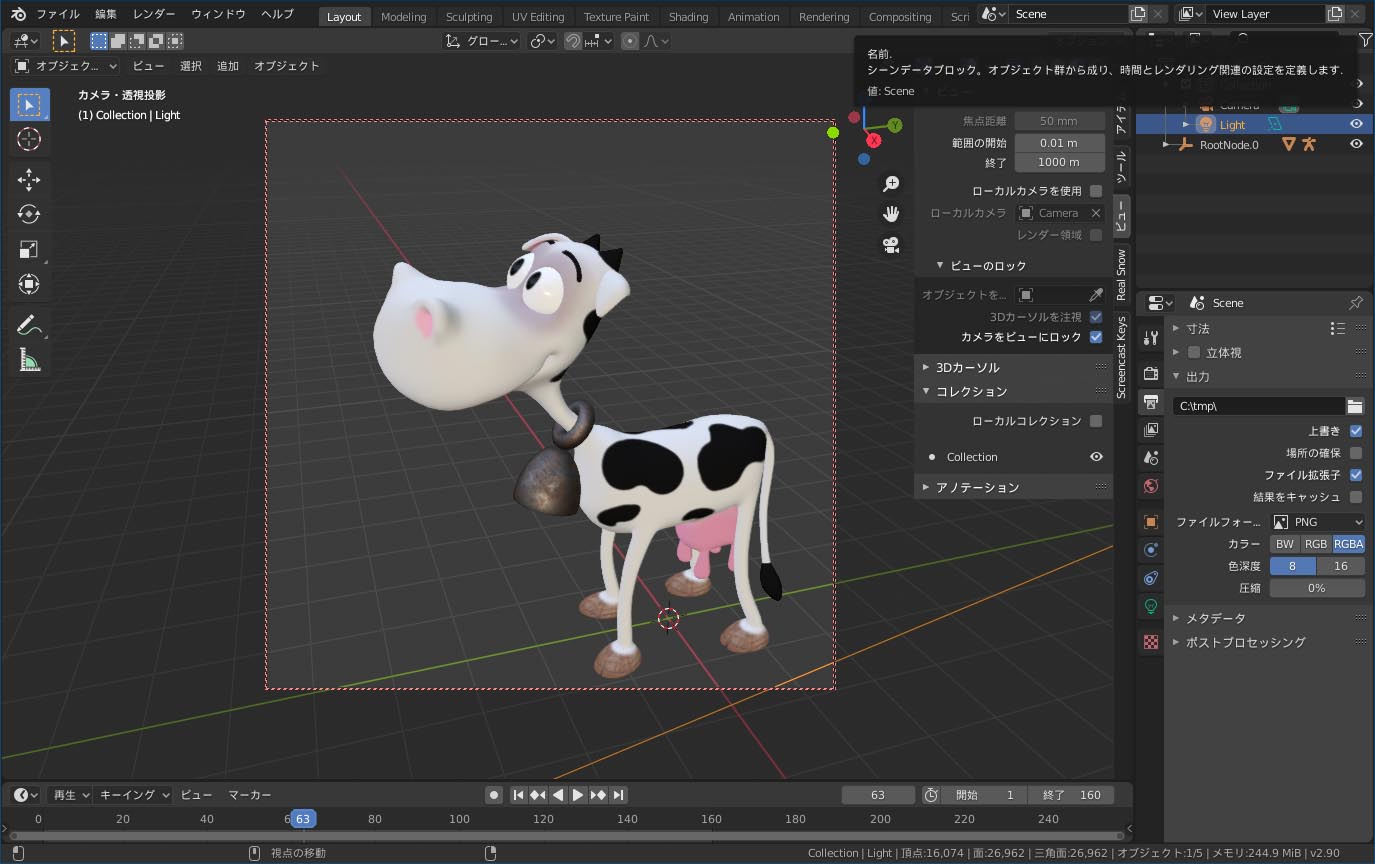Adjust the 圧縮 compression slider
This screenshot has height=864, width=1375.
click(x=1317, y=587)
